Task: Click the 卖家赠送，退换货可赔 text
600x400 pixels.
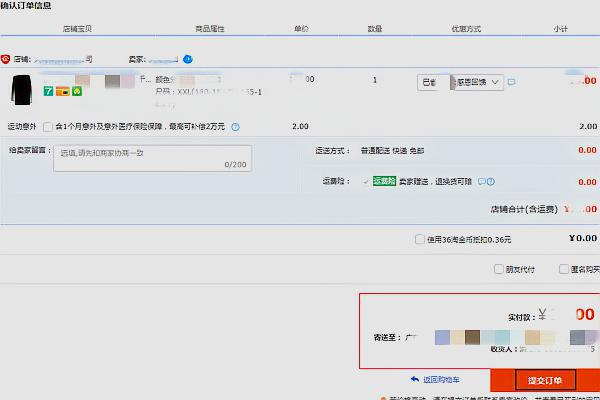Action: pyautogui.click(x=435, y=181)
